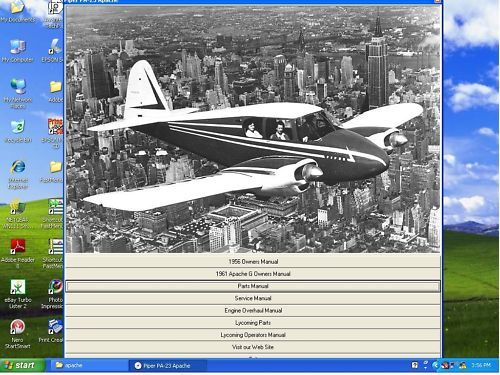This screenshot has width=500, height=375.
Task: Open the Lycoming Parts button
Action: coord(253,323)
